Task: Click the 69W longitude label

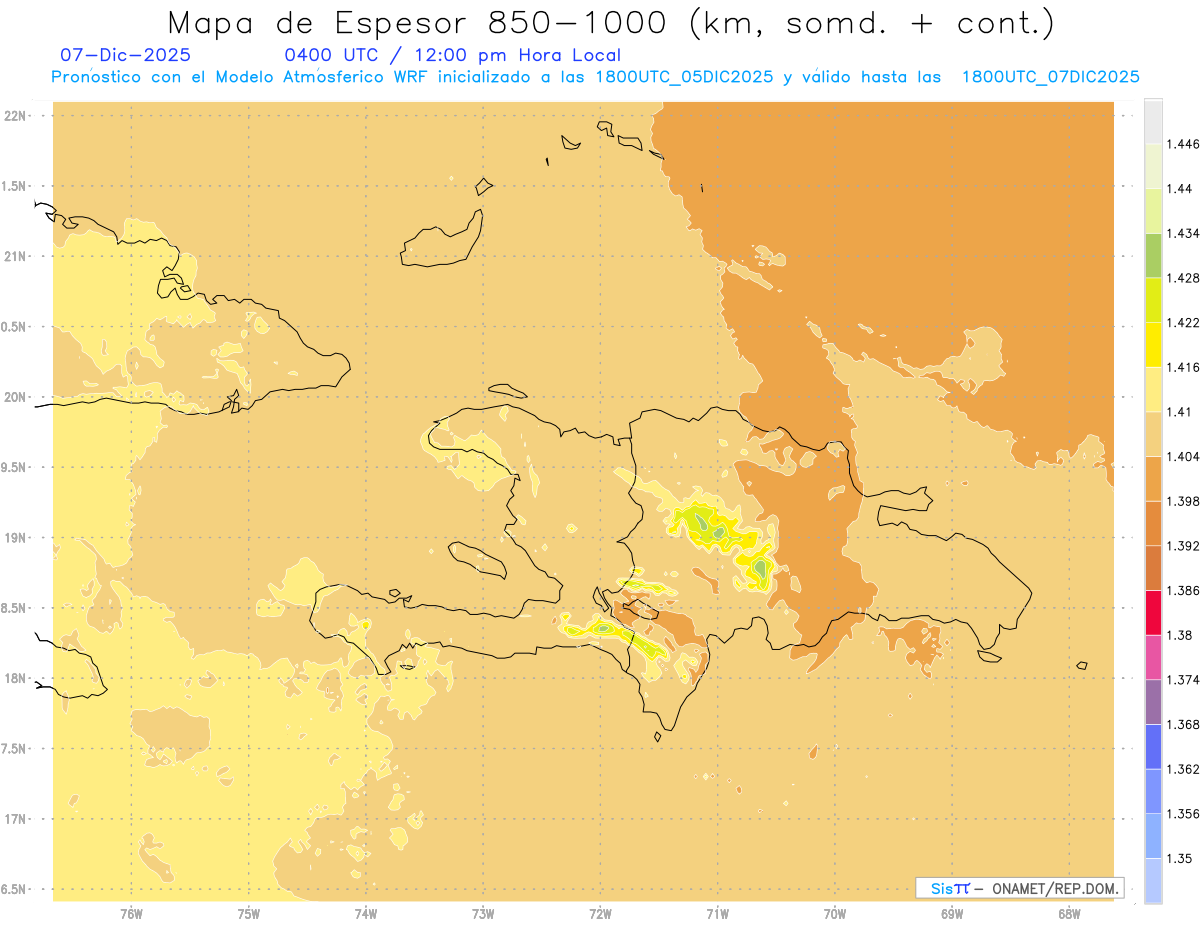Action: pyautogui.click(x=952, y=913)
